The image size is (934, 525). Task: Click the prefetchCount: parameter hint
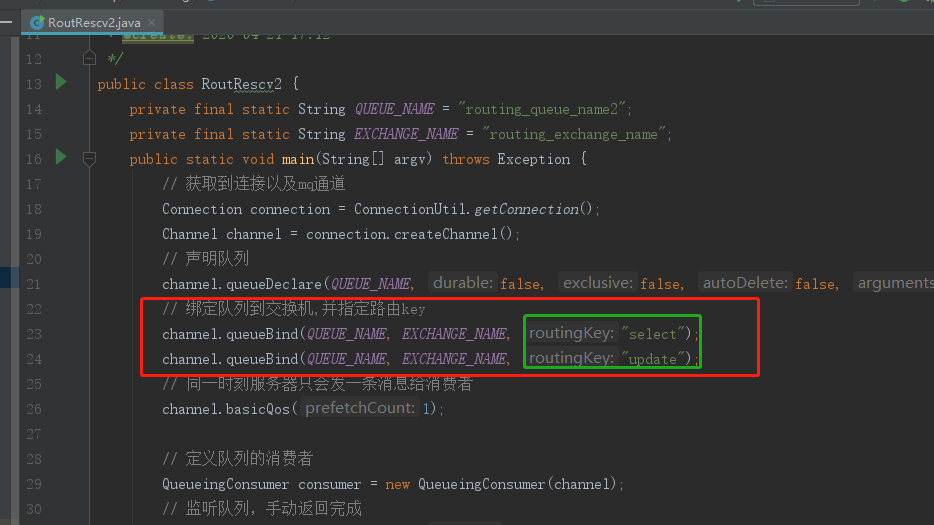(x=360, y=408)
